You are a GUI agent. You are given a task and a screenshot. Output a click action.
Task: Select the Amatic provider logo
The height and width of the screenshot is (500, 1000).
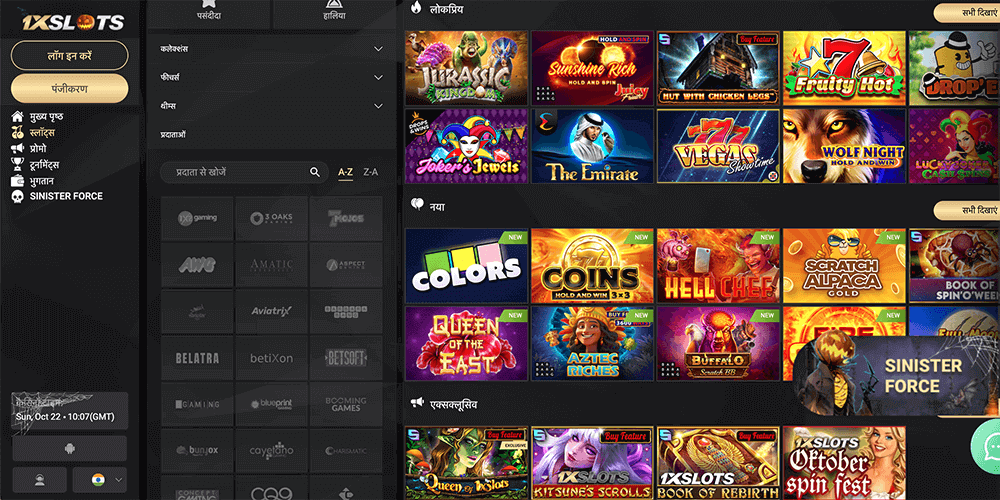coord(272,265)
